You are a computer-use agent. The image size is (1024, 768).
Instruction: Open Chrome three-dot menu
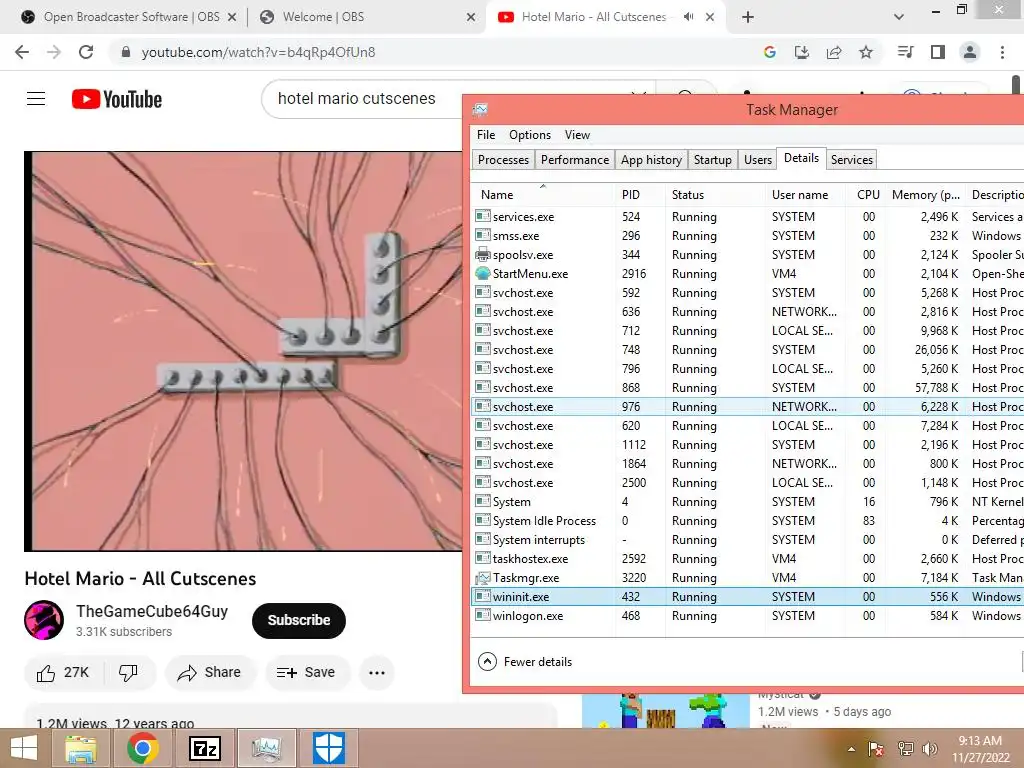click(1002, 52)
